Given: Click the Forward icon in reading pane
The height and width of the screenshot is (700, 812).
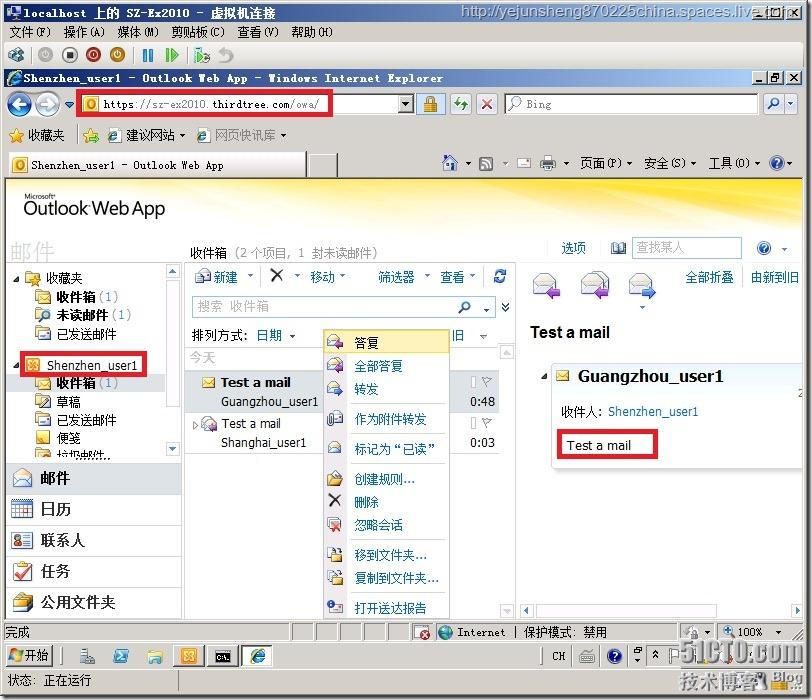Looking at the screenshot, I should click(642, 286).
